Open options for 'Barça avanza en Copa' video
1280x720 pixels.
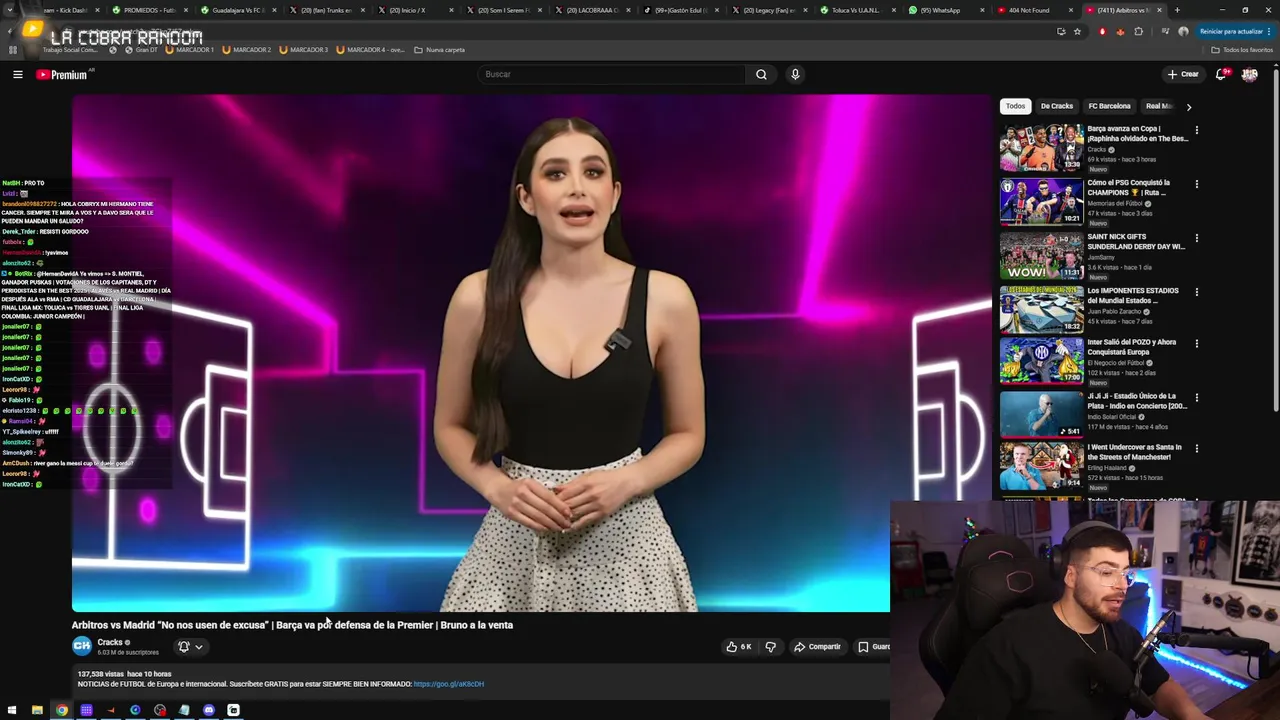(x=1196, y=130)
